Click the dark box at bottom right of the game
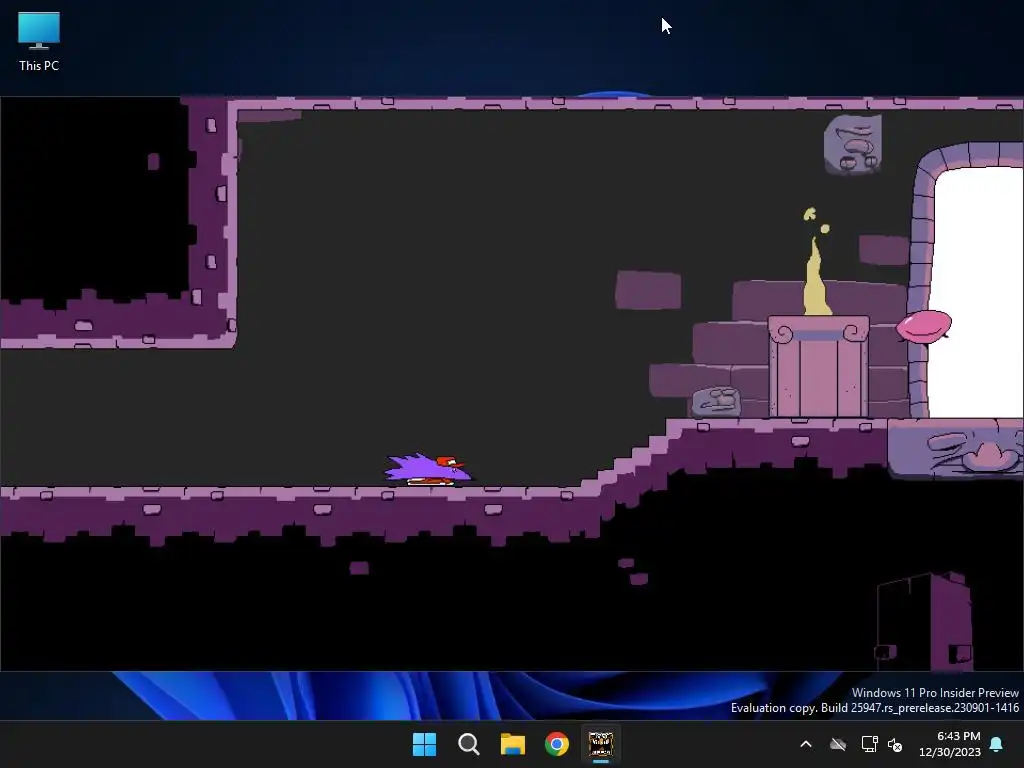Viewport: 1024px width, 768px height. click(x=925, y=621)
